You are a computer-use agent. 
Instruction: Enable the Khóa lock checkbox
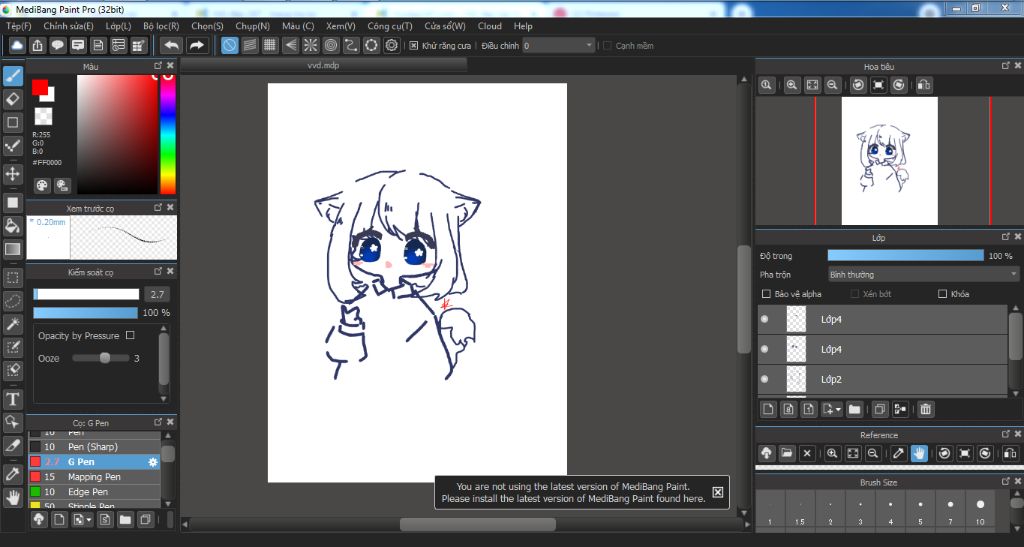coord(942,294)
